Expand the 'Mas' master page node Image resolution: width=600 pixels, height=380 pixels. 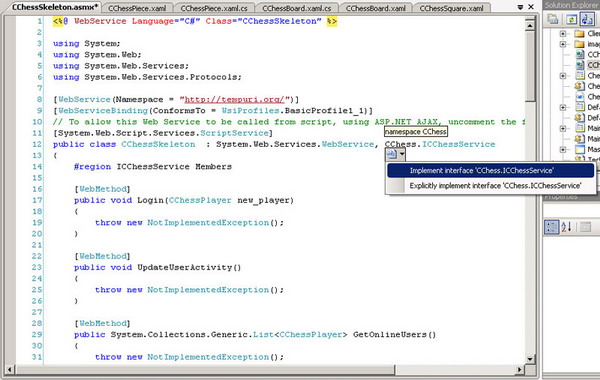coord(562,149)
